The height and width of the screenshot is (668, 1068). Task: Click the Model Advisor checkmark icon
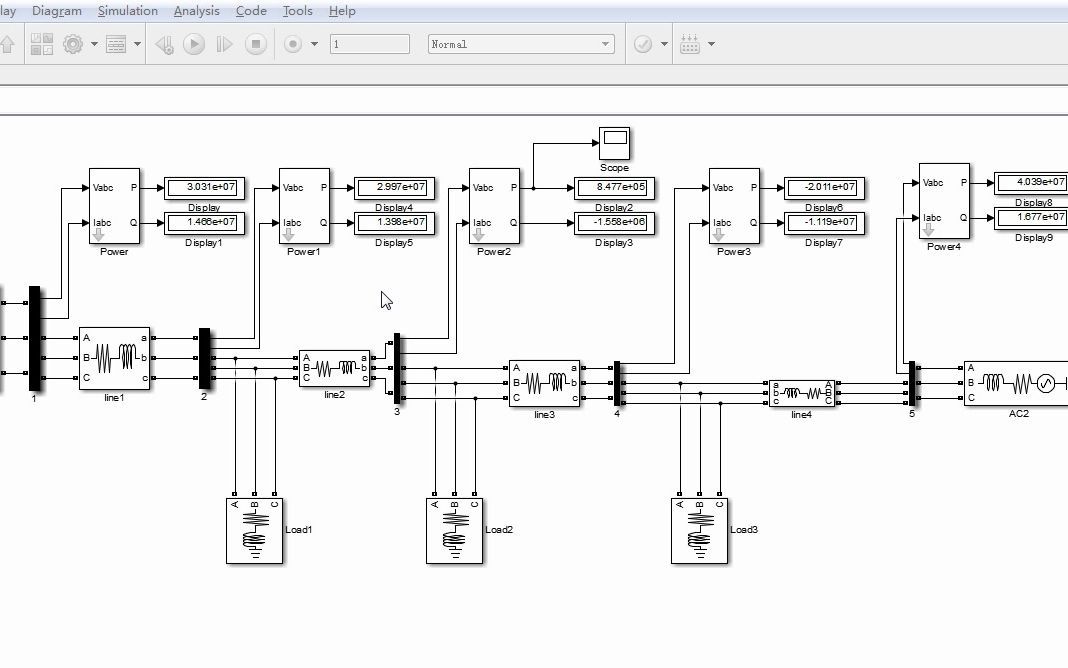(x=643, y=44)
